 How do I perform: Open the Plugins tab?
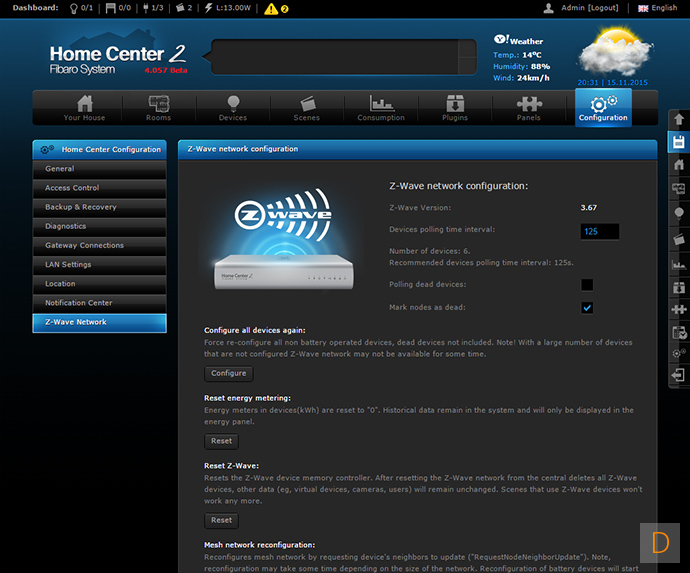455,108
